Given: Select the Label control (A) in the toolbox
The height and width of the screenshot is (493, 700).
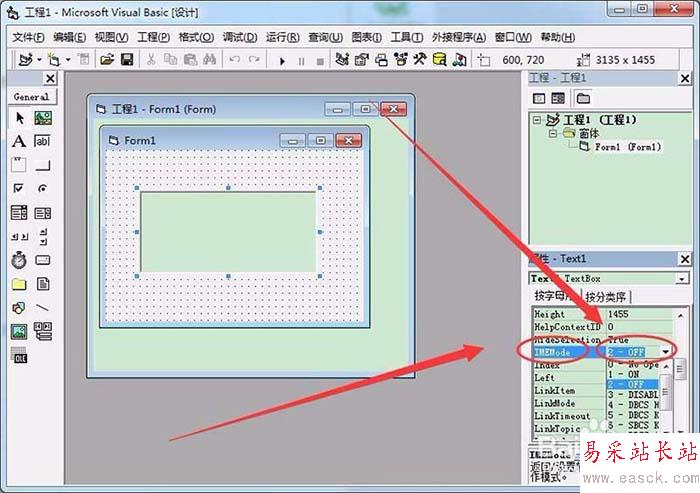Looking at the screenshot, I should coord(19,142).
